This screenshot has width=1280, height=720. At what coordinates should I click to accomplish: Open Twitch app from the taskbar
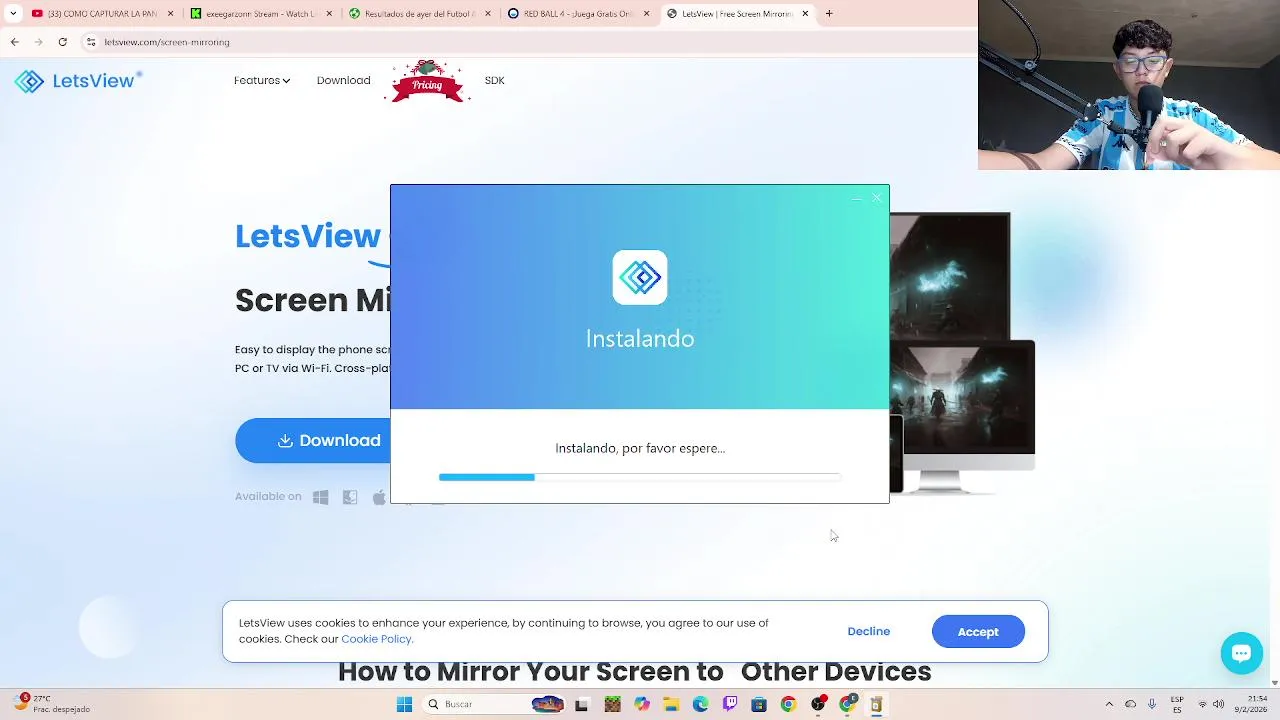(730, 705)
